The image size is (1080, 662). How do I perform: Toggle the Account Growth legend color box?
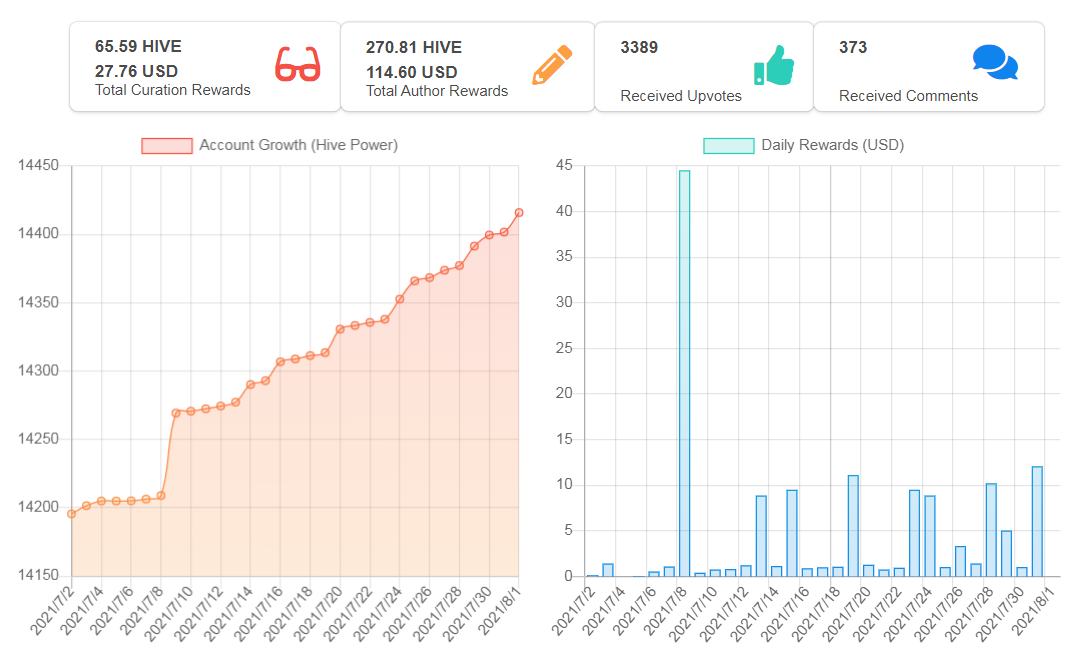point(167,145)
